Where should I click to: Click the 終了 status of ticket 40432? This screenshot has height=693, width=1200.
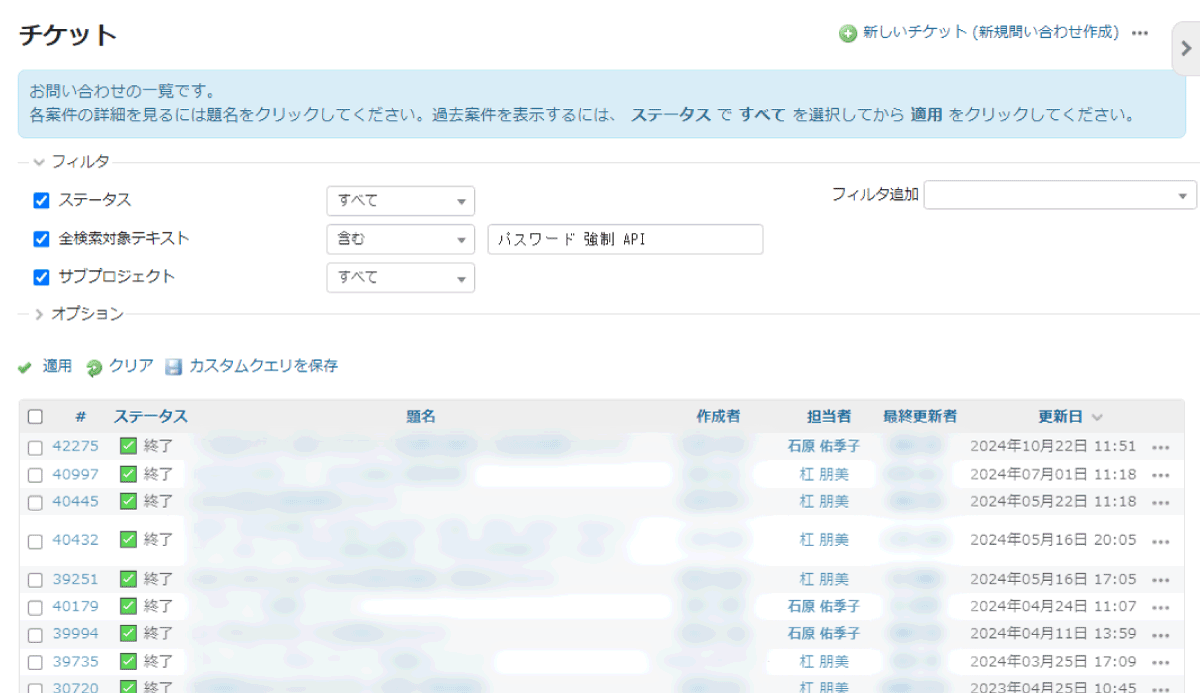[158, 540]
